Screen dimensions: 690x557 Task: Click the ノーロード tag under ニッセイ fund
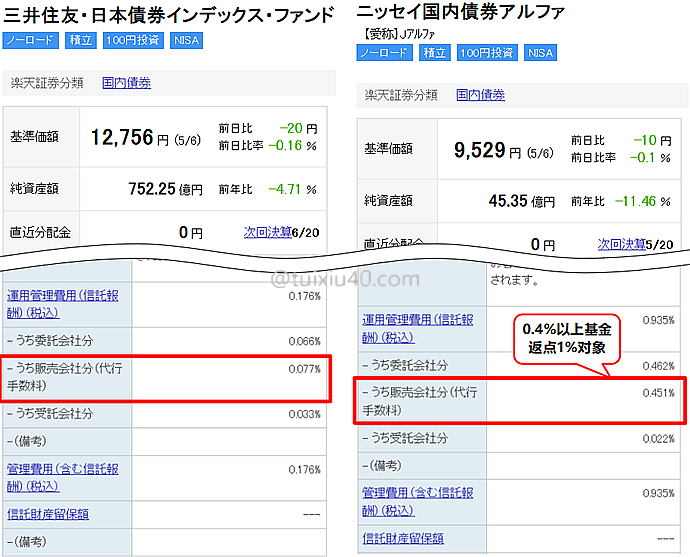click(385, 53)
